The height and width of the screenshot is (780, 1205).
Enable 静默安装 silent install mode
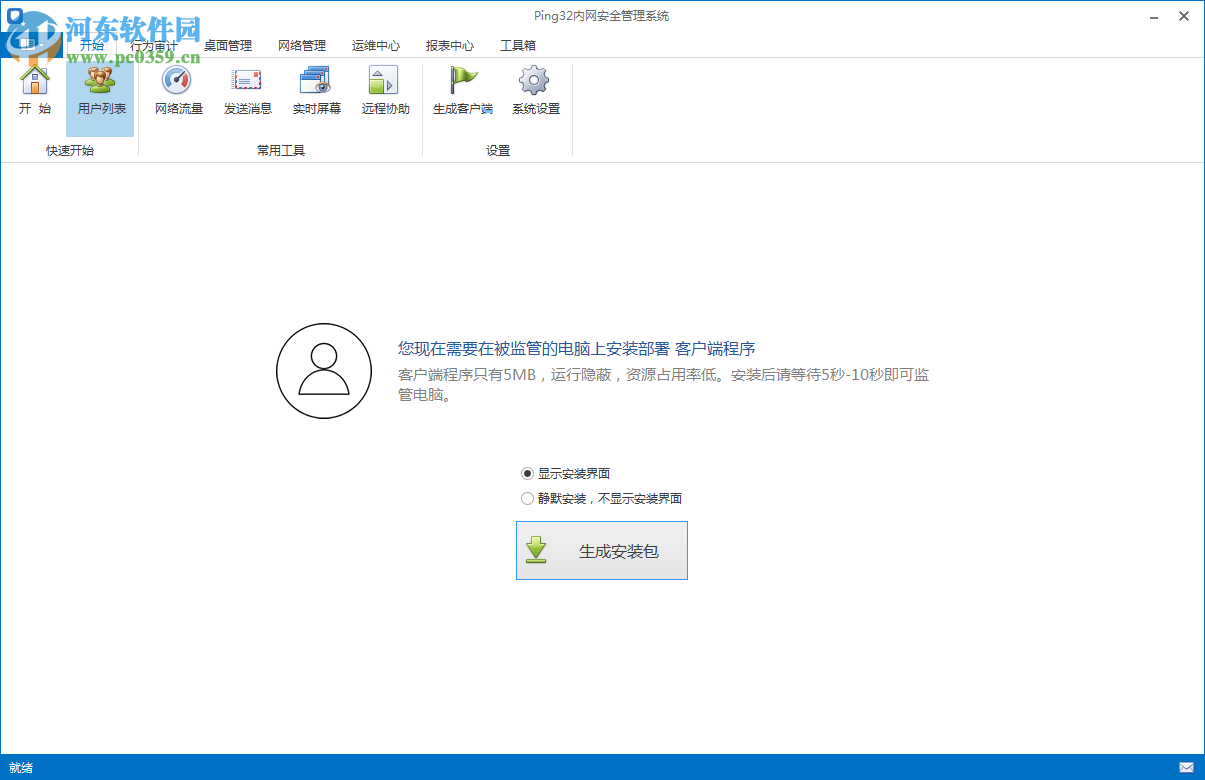(x=527, y=498)
